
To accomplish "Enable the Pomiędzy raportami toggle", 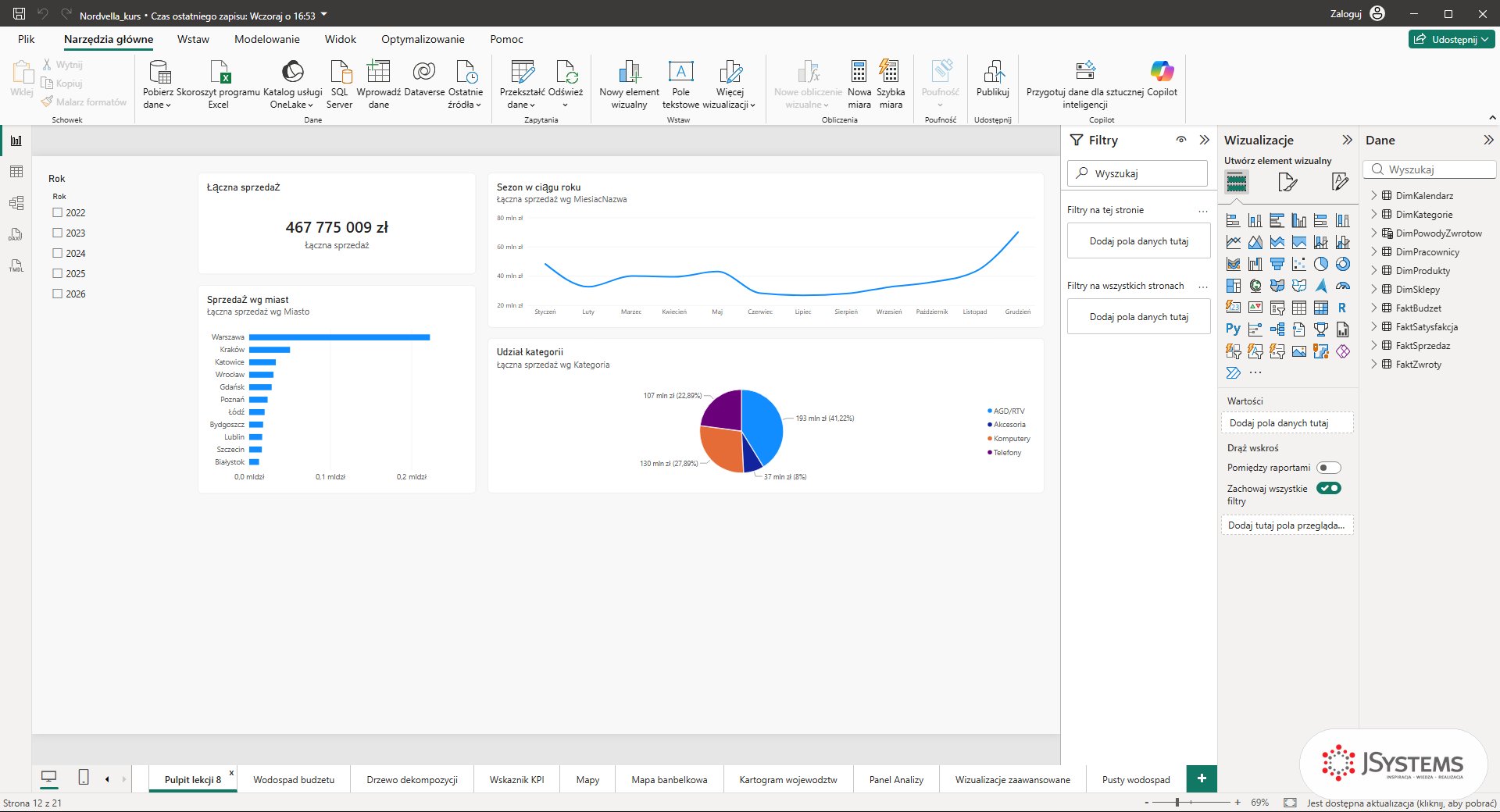I will pos(1328,468).
